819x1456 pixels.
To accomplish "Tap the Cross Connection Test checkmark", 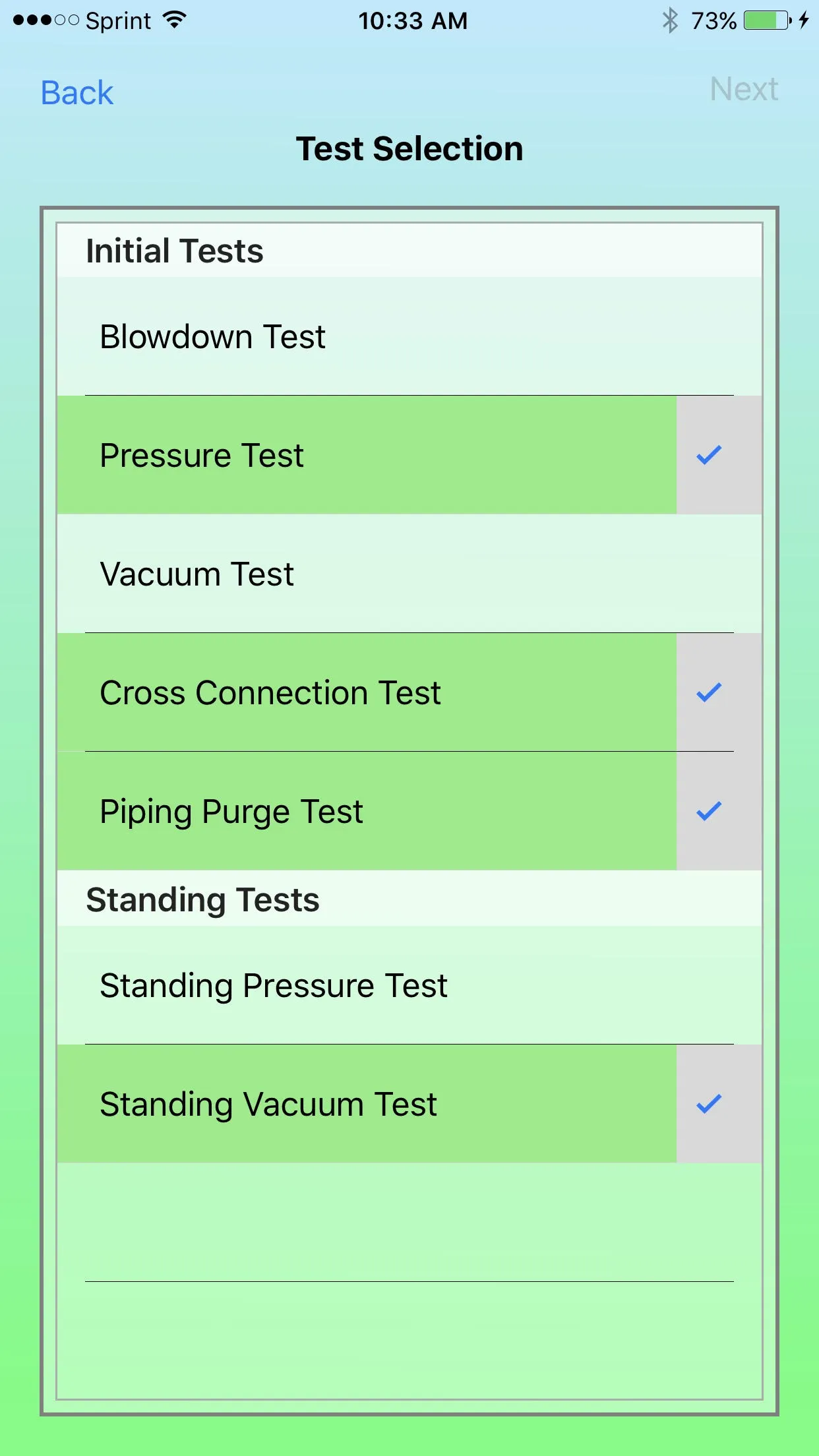I will tap(709, 692).
